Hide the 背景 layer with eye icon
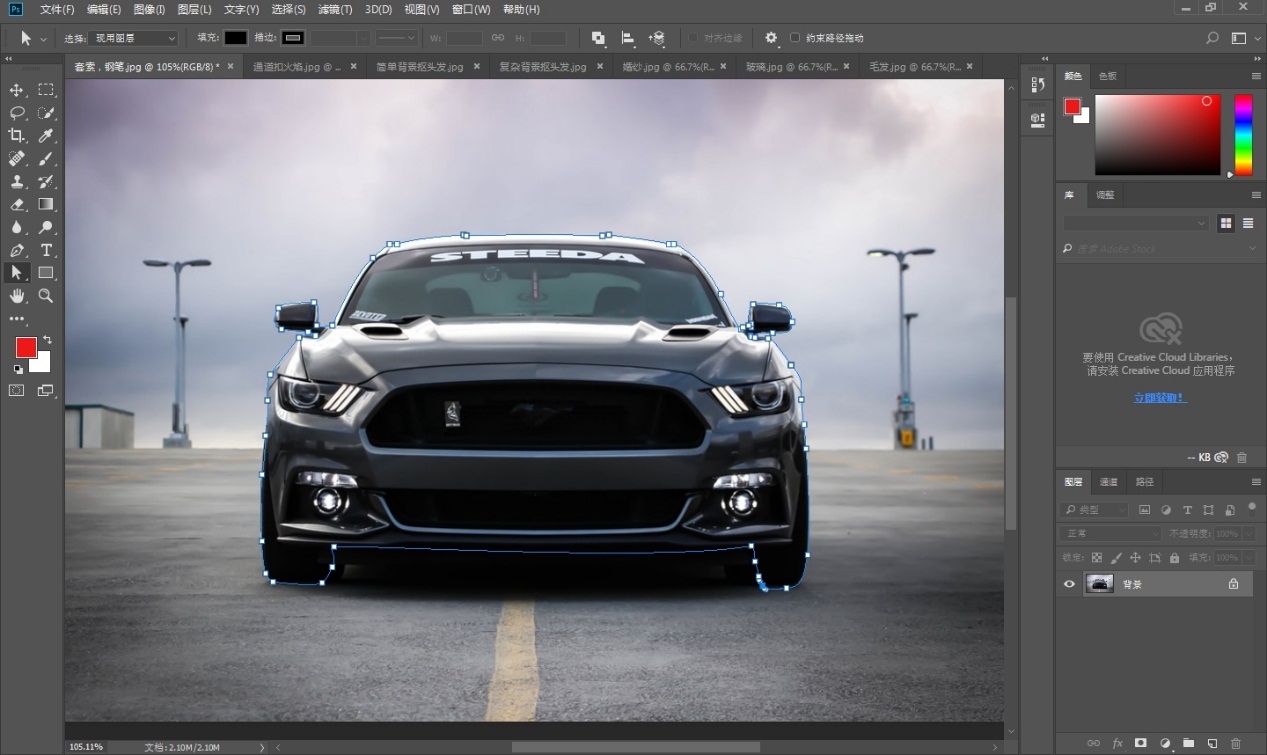The image size is (1267, 755). click(1069, 584)
